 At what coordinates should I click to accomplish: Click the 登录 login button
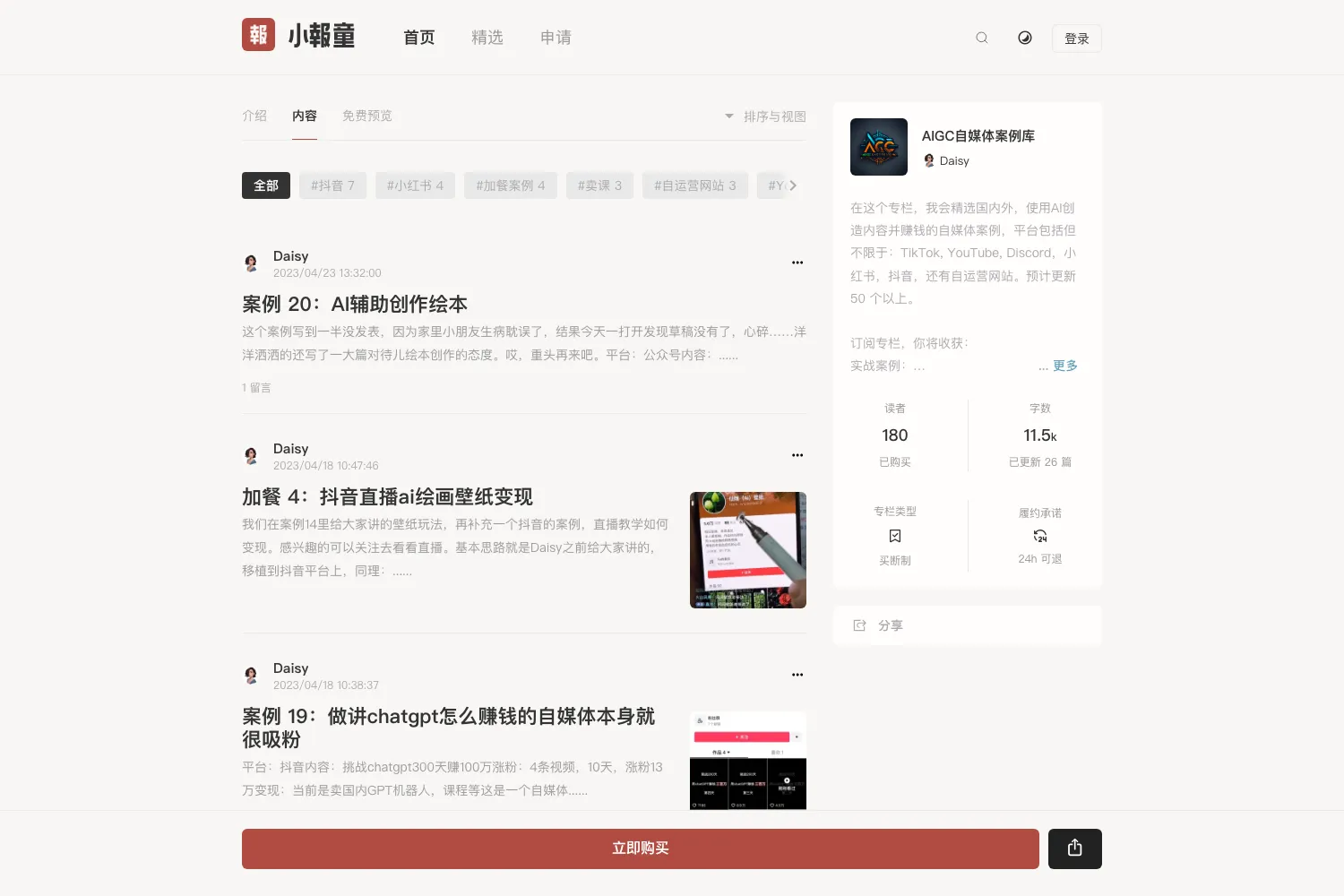(x=1077, y=39)
